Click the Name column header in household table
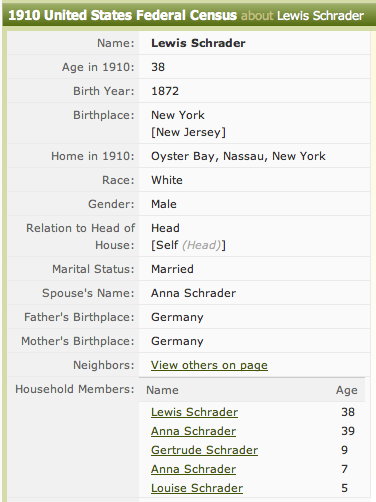Viewport: 376px width, 502px height. point(162,390)
